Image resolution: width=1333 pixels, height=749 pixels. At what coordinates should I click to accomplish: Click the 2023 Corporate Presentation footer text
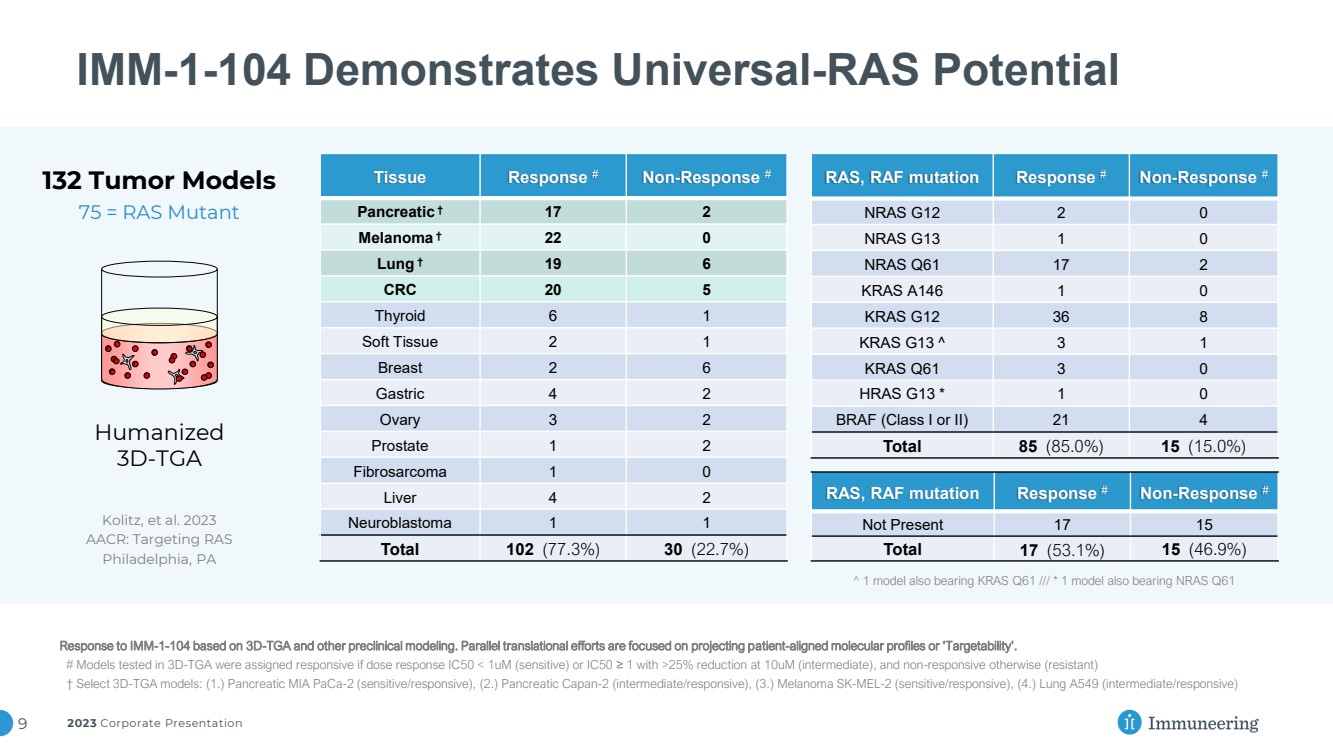tap(155, 723)
